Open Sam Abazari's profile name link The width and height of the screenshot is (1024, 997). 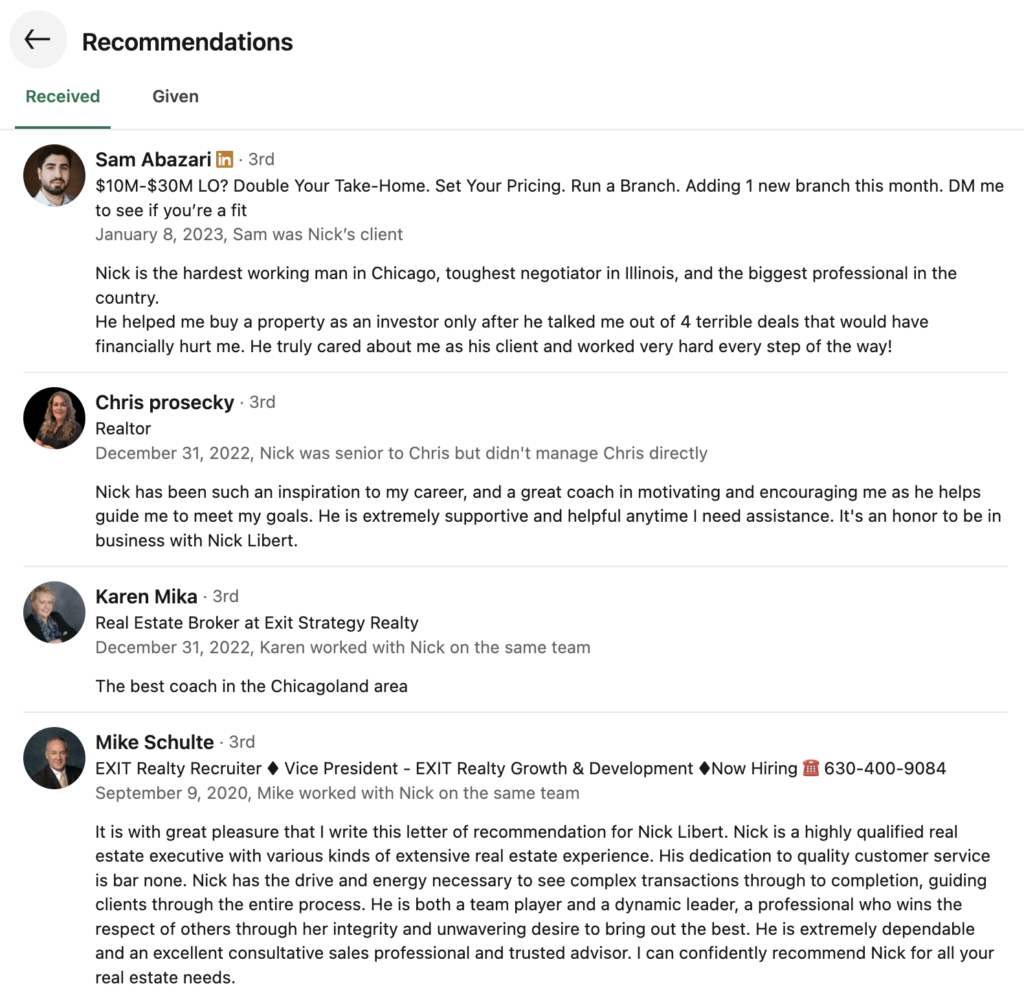(153, 160)
